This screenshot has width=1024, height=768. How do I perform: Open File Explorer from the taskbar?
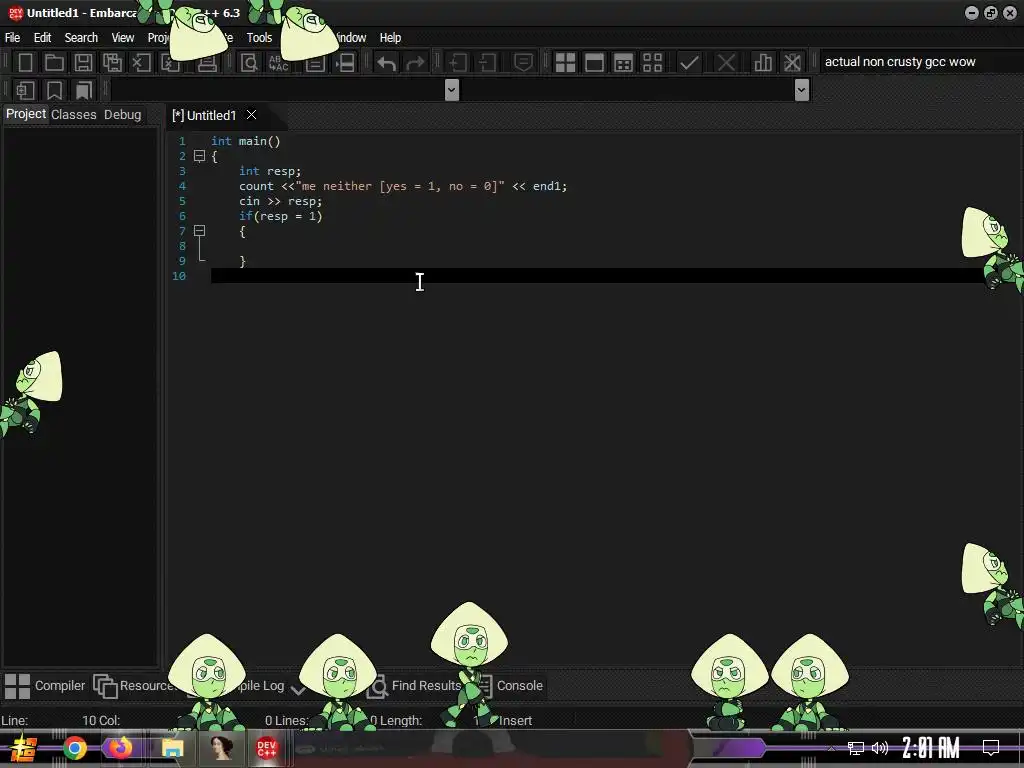click(x=172, y=748)
